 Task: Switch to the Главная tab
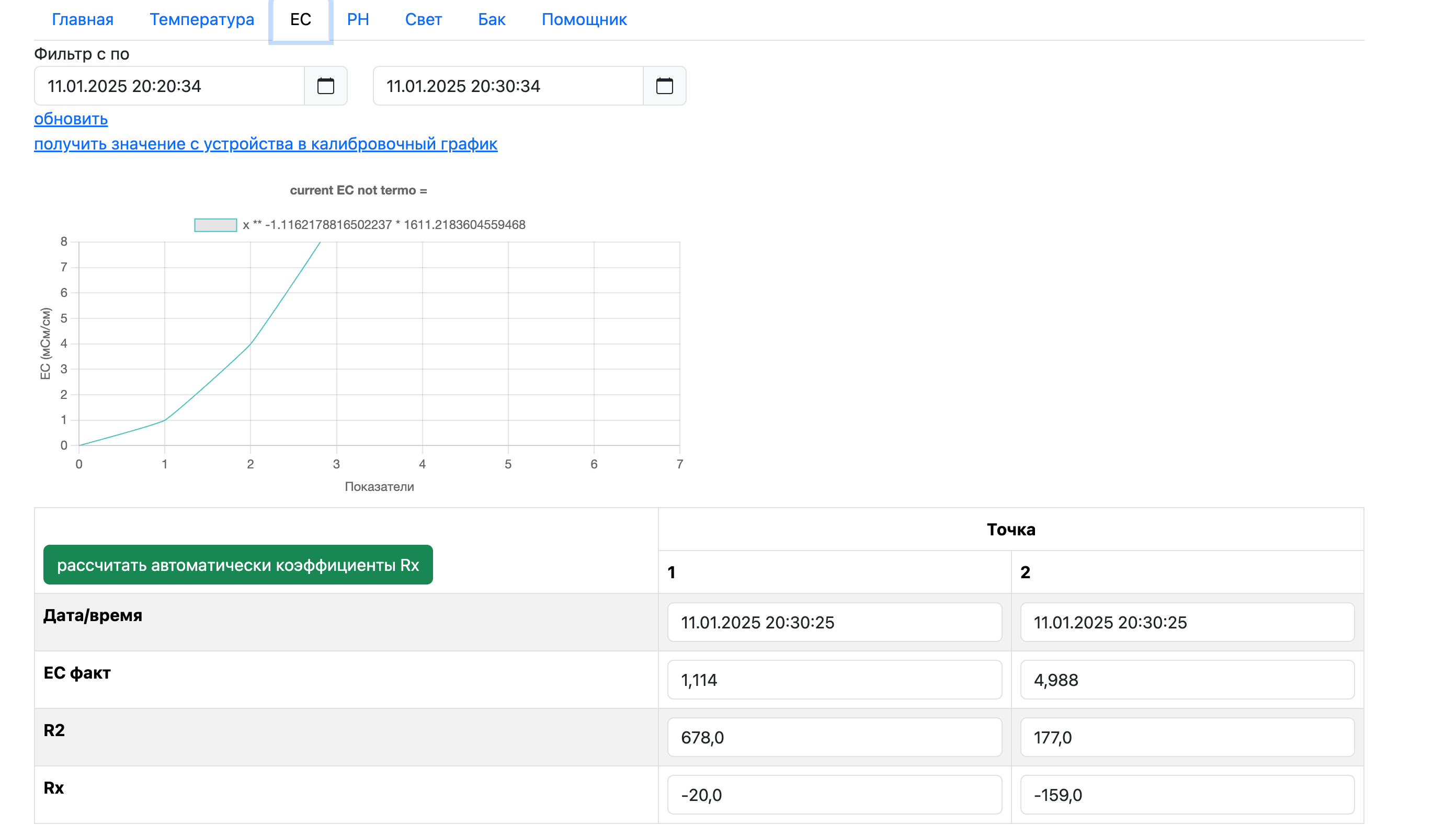(82, 20)
